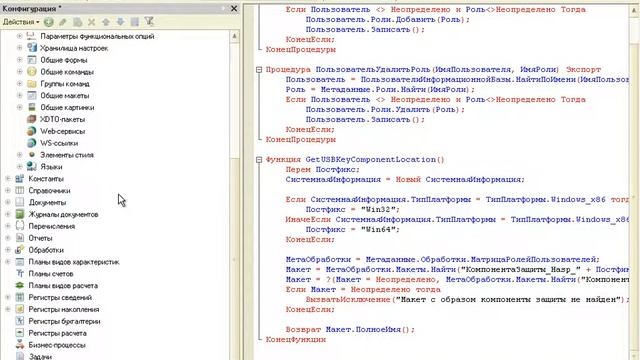Expand the Перечисления node
The image size is (640, 360).
(7, 226)
